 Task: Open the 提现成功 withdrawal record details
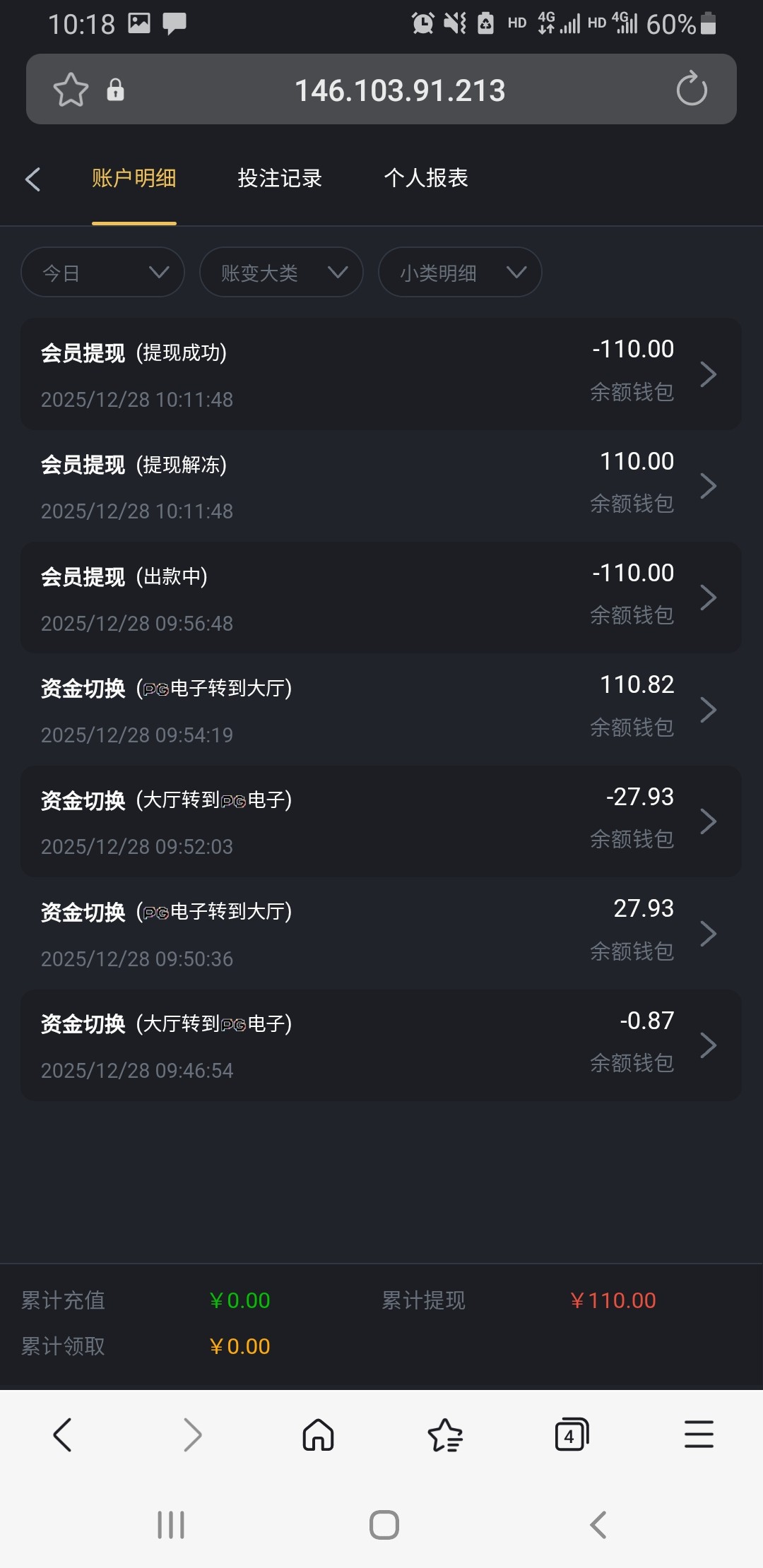[381, 374]
